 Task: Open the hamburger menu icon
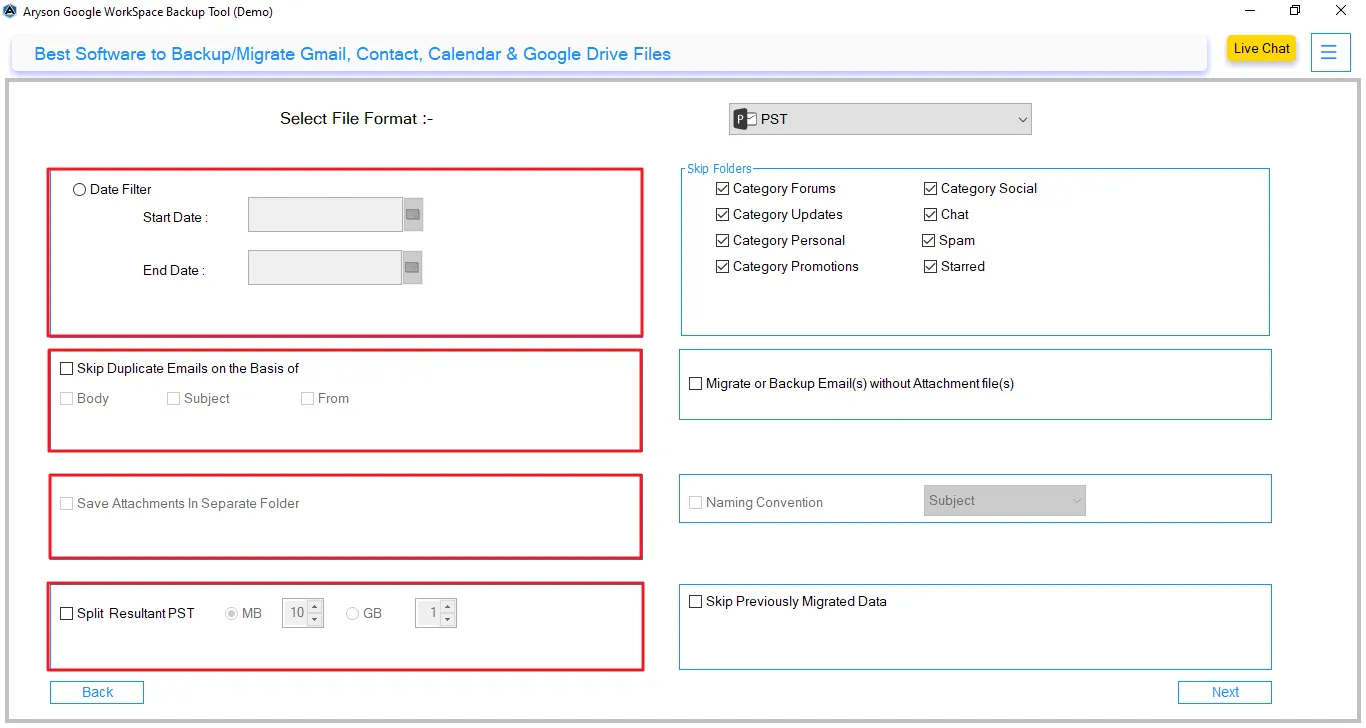click(x=1328, y=52)
